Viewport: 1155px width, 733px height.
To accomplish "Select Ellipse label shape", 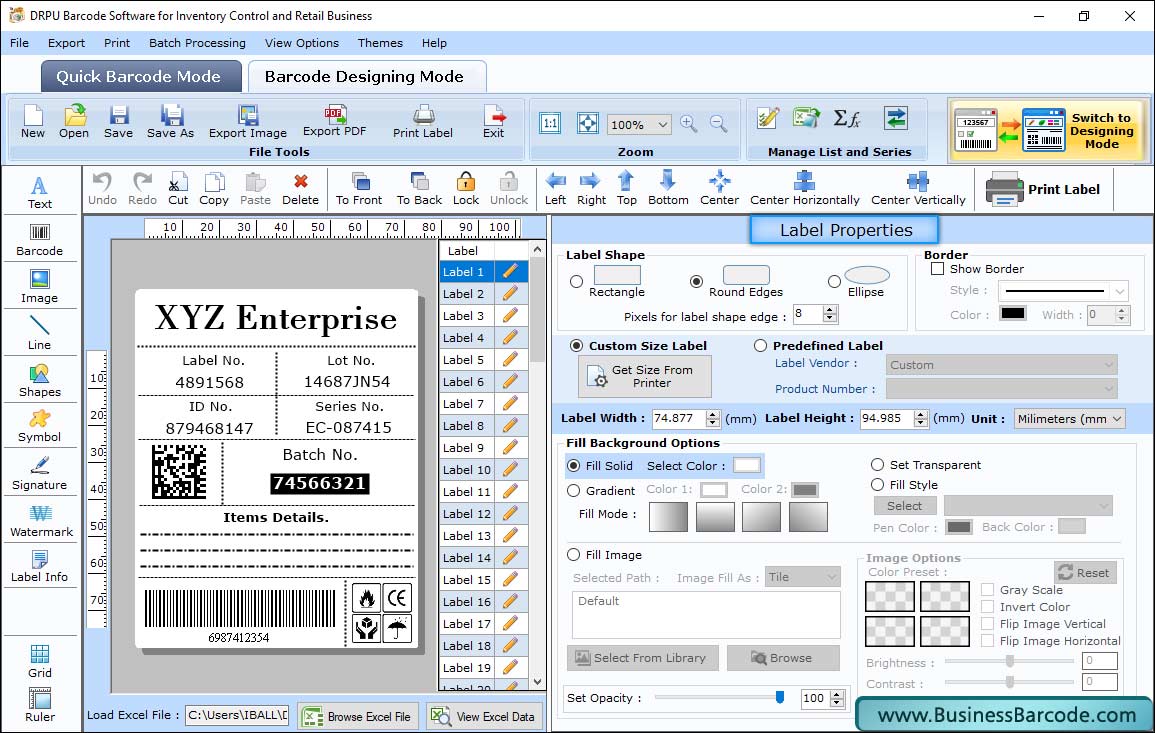I will (x=834, y=281).
